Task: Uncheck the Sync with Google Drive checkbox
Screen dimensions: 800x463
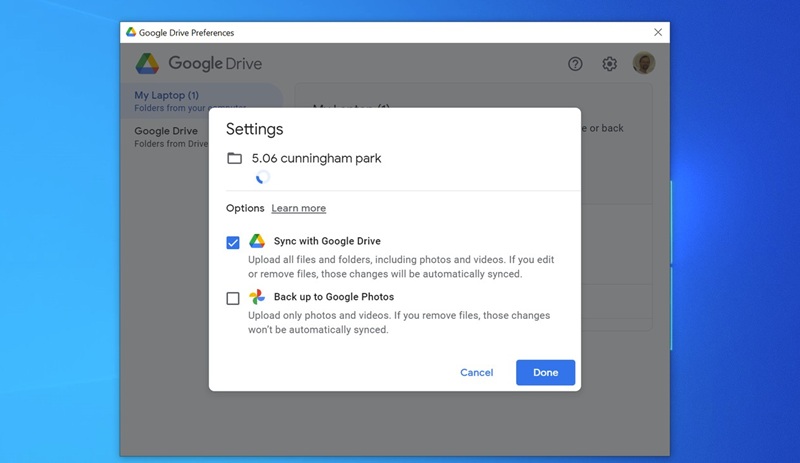Action: [233, 242]
